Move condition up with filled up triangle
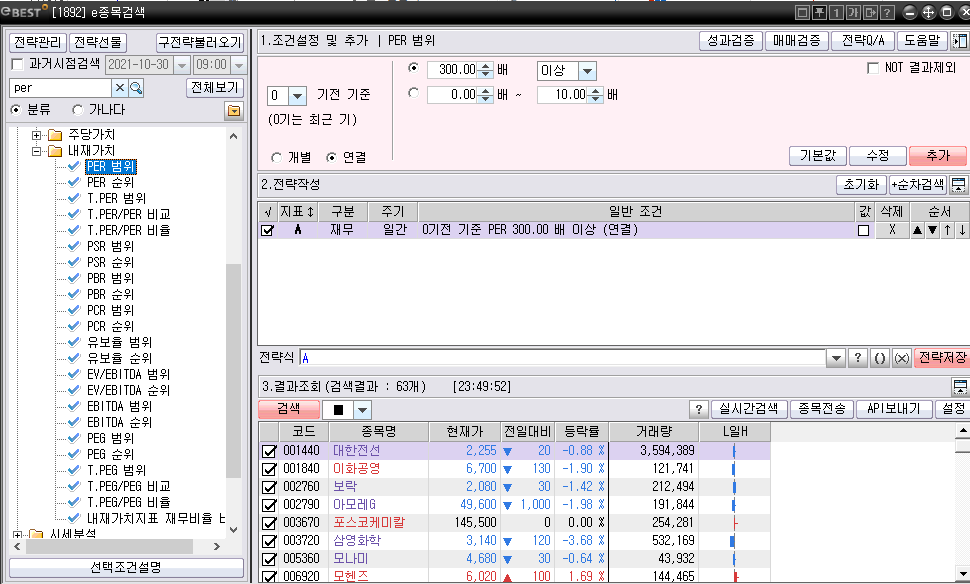The image size is (970, 584). coord(917,230)
